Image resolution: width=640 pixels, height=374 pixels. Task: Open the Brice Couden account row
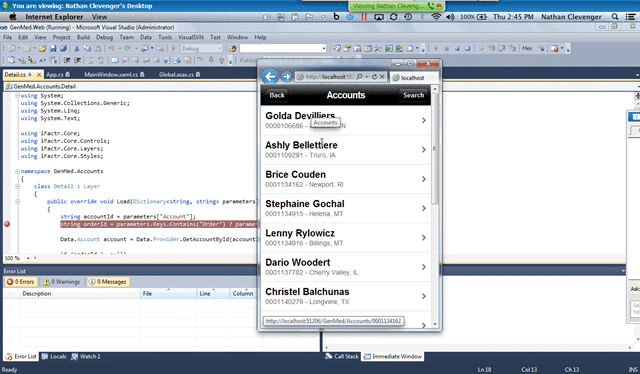346,179
